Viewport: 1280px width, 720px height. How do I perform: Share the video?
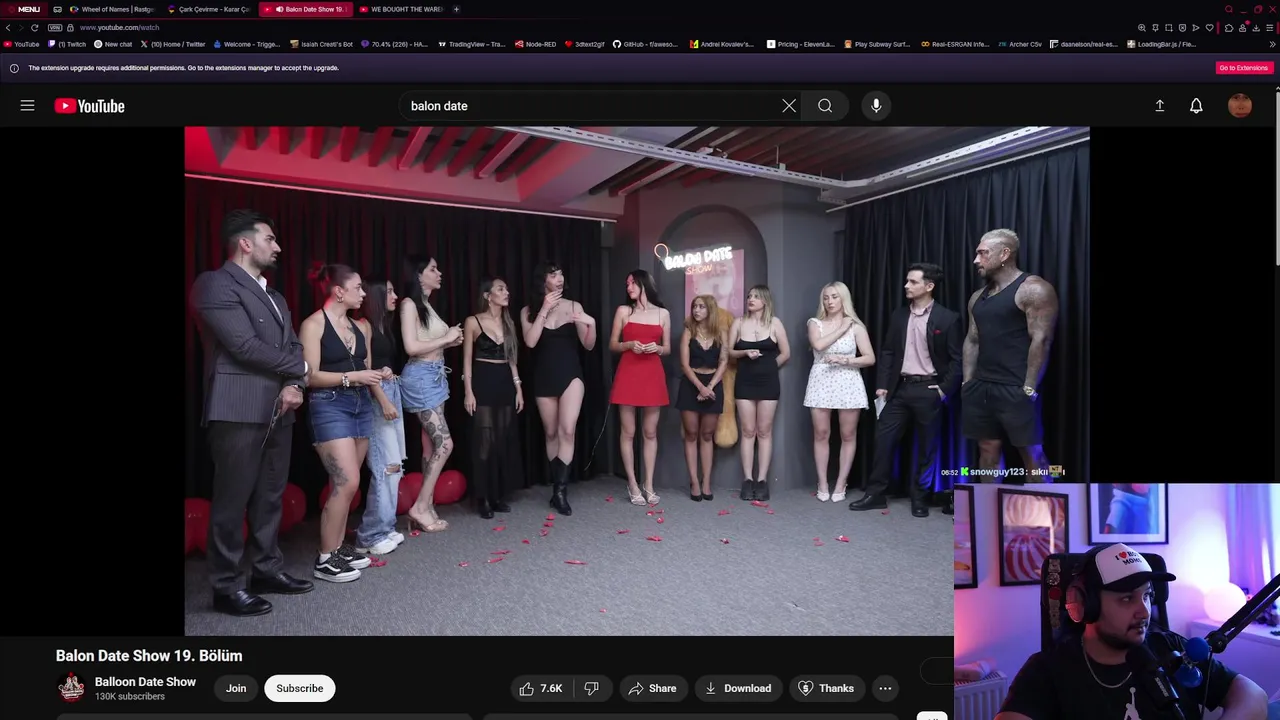652,688
